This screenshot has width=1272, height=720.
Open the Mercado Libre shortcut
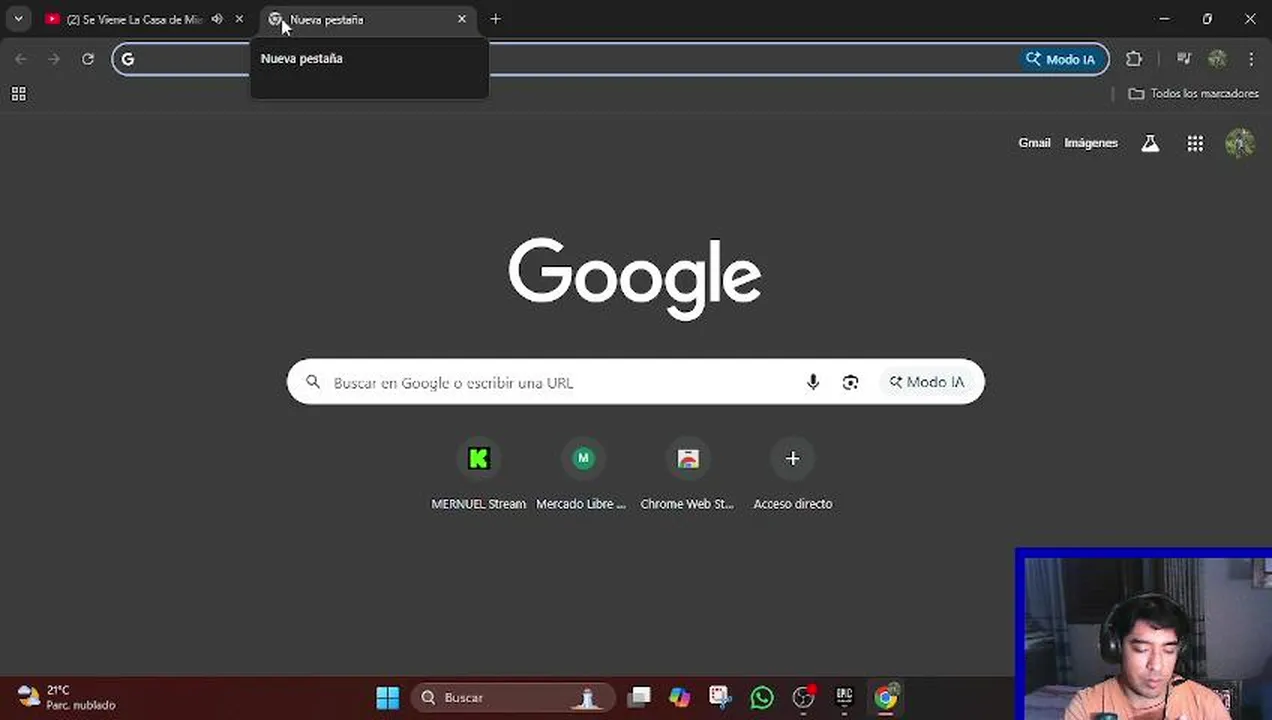tap(582, 476)
